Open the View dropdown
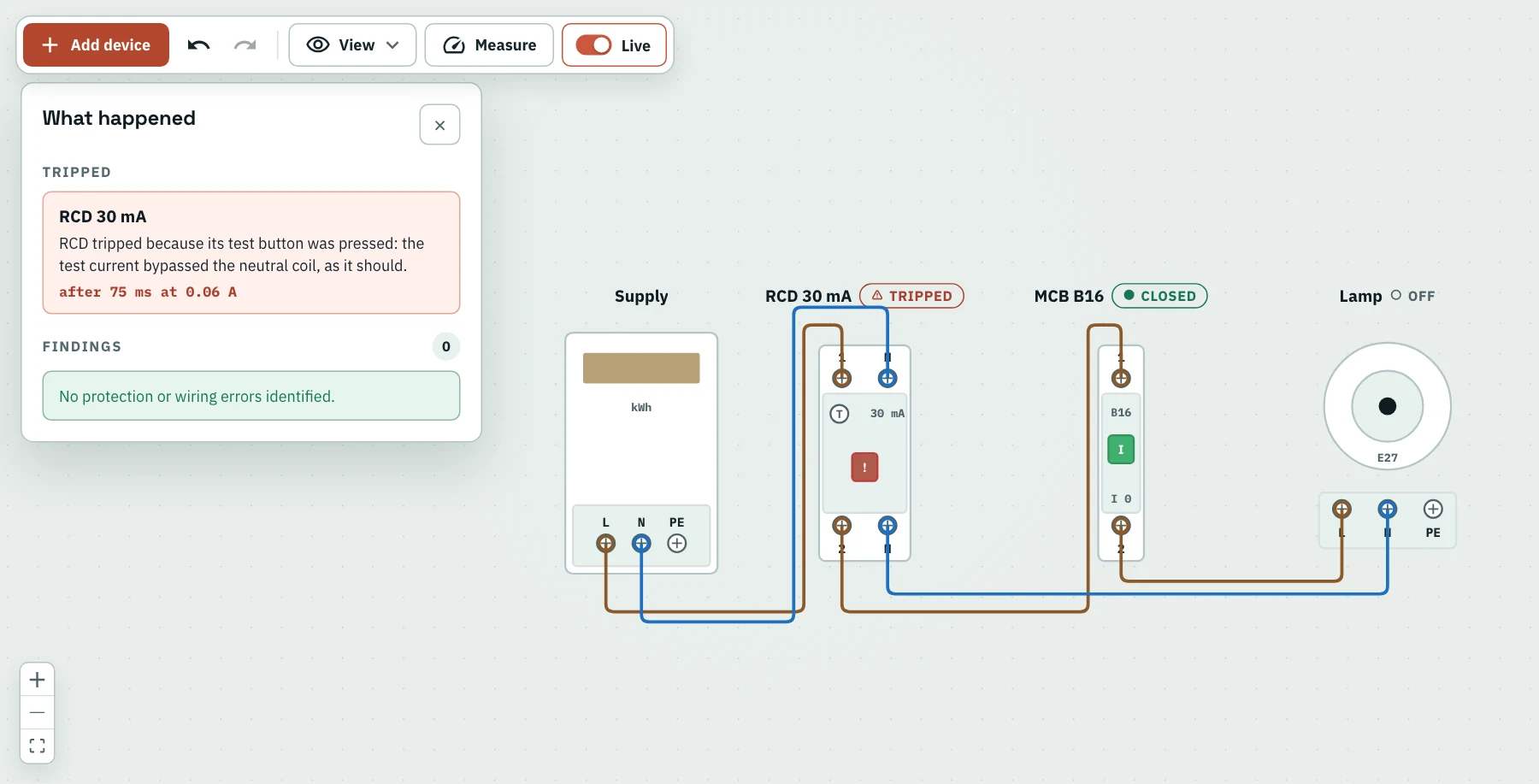The width and height of the screenshot is (1539, 784). coord(352,45)
